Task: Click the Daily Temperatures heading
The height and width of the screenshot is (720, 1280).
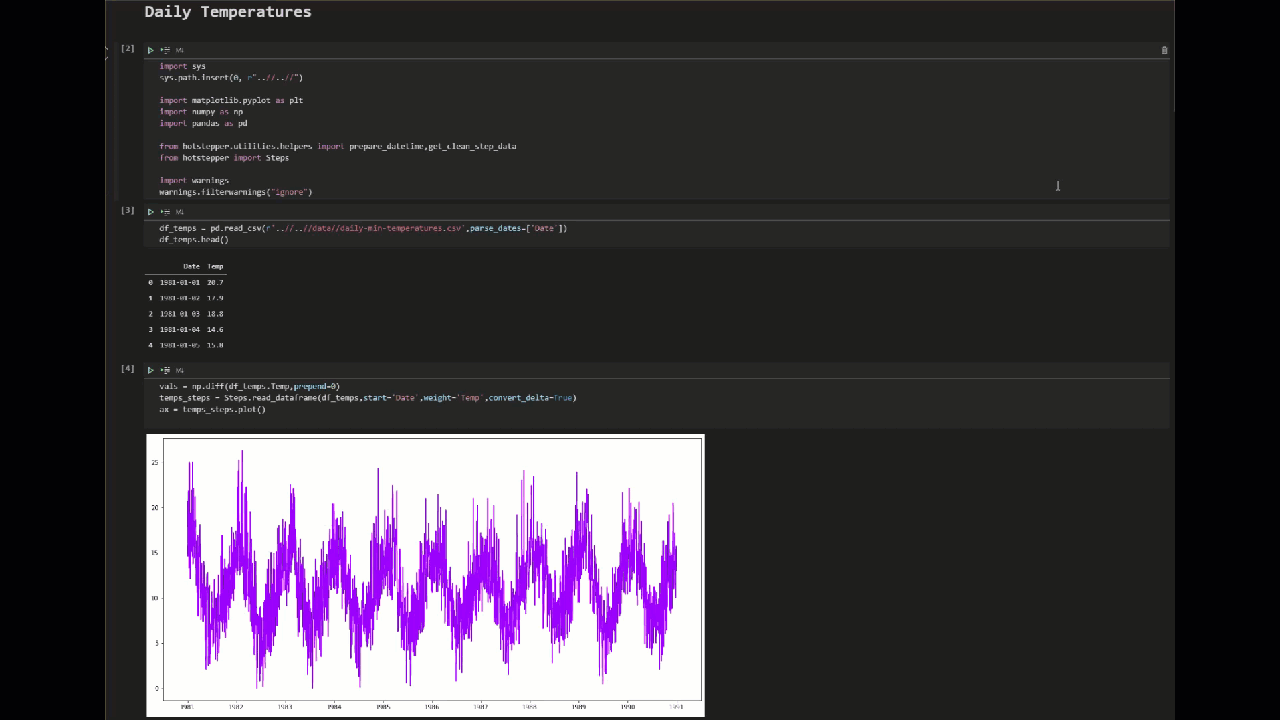Action: 228,12
